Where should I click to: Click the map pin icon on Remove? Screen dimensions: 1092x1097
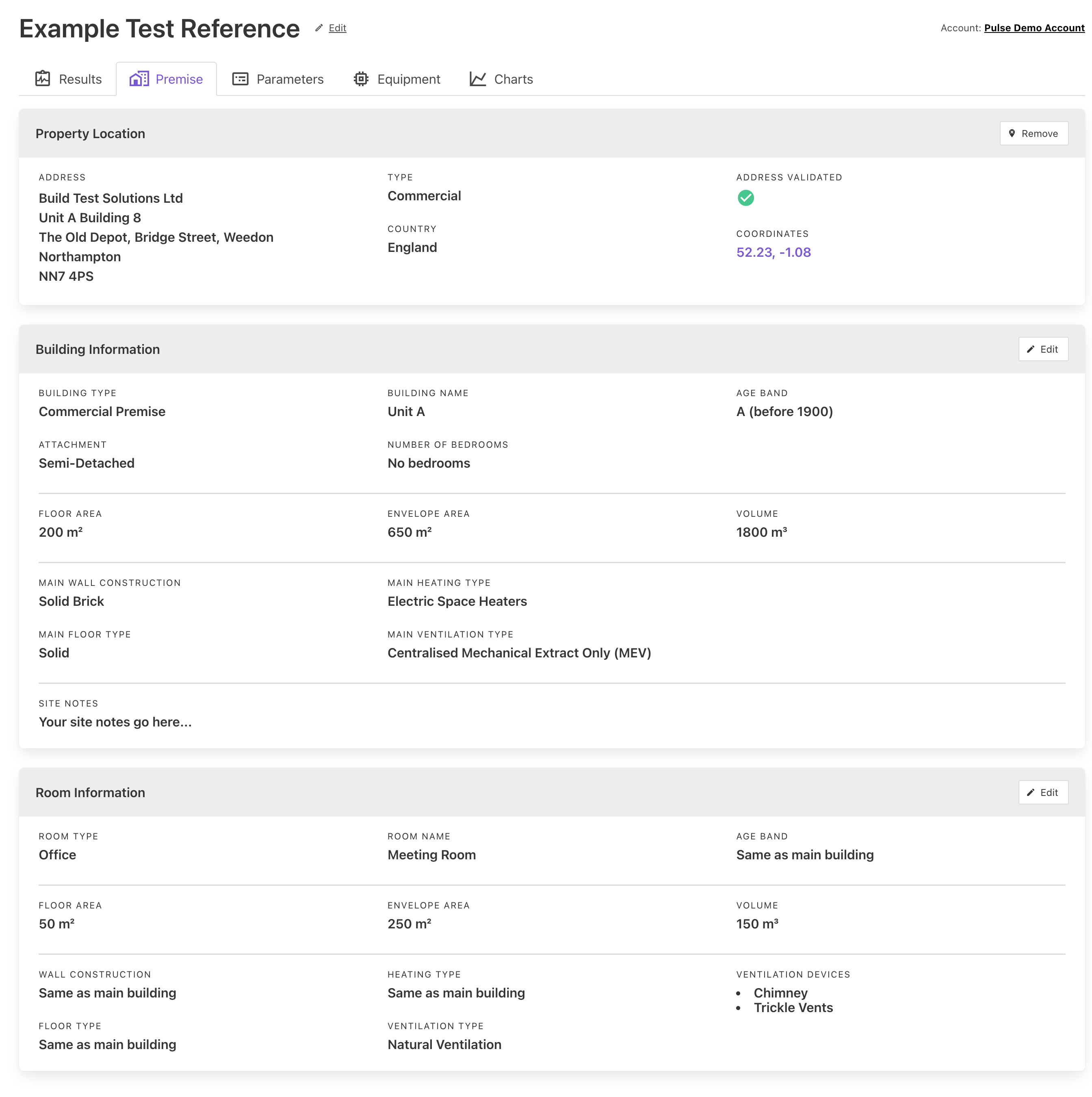click(x=1012, y=133)
